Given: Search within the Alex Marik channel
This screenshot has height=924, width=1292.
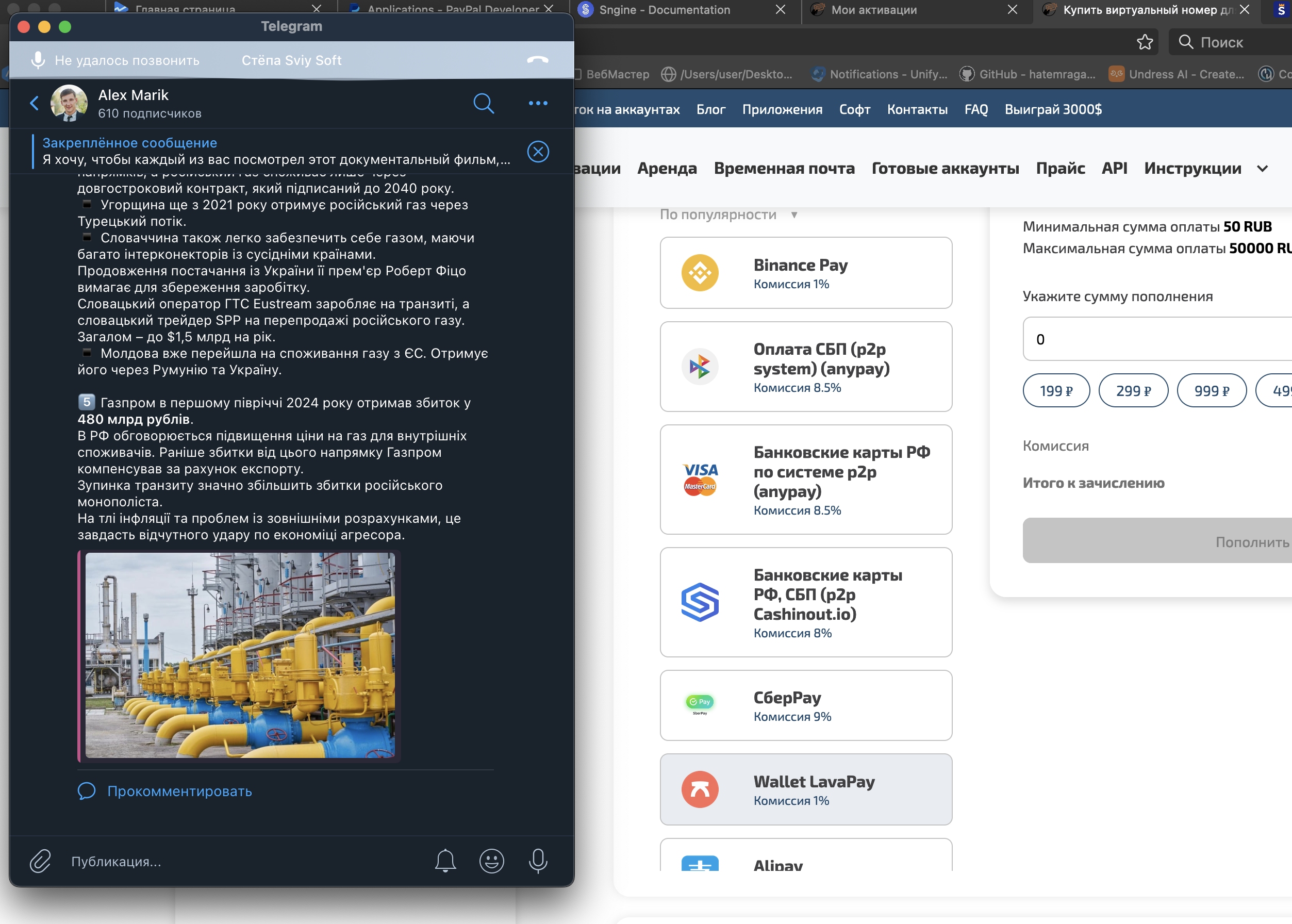Looking at the screenshot, I should [x=484, y=104].
